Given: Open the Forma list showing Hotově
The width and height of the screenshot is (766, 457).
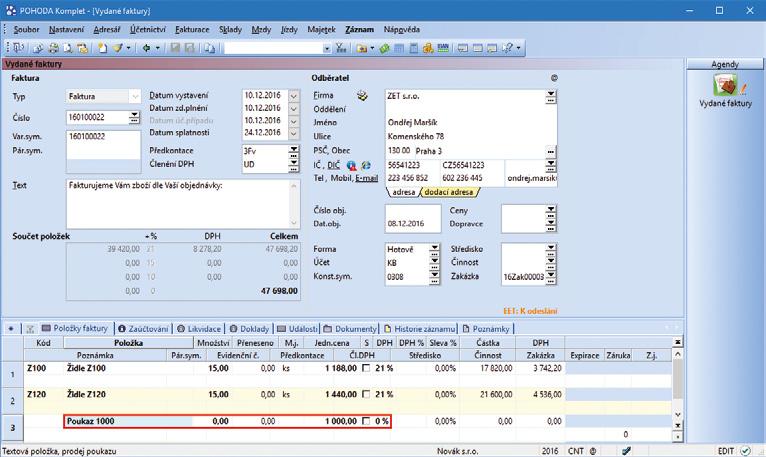Looking at the screenshot, I should (x=434, y=249).
